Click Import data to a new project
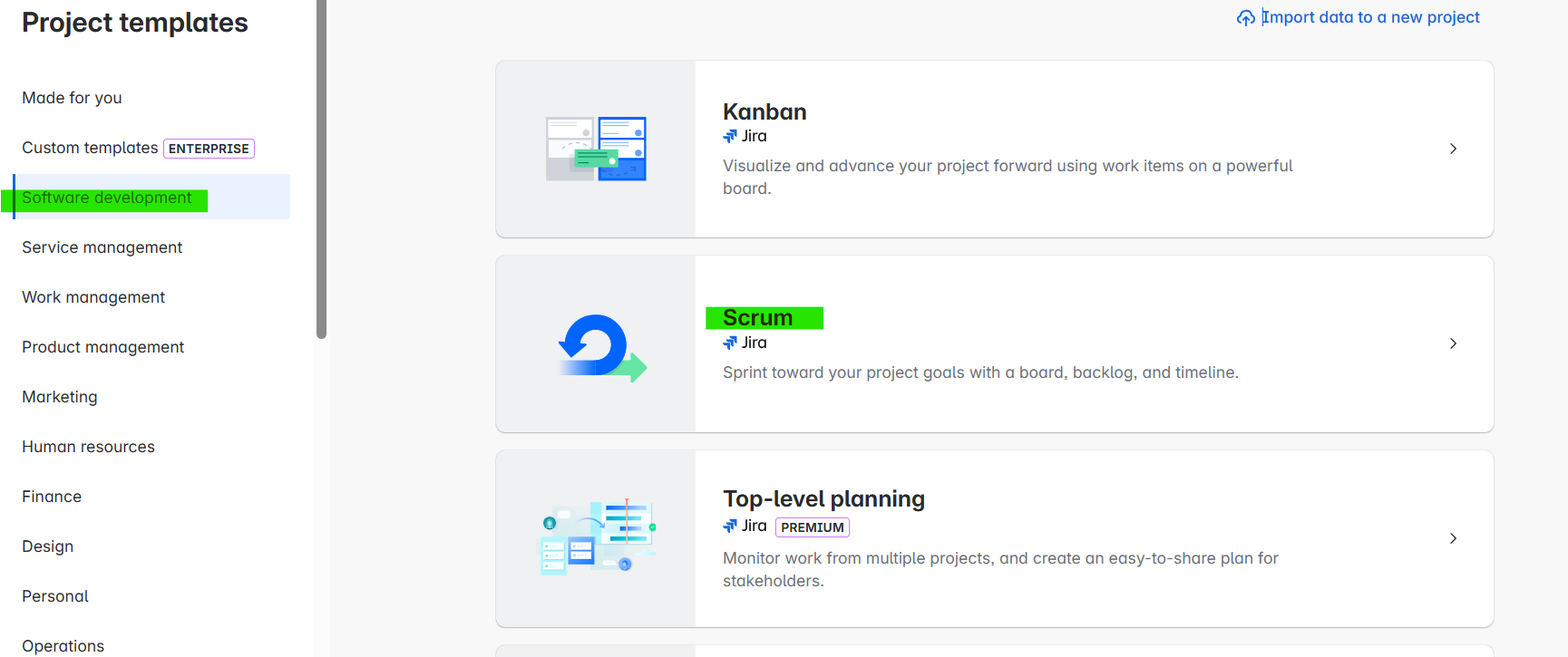This screenshot has width=1568, height=657. tap(1370, 17)
